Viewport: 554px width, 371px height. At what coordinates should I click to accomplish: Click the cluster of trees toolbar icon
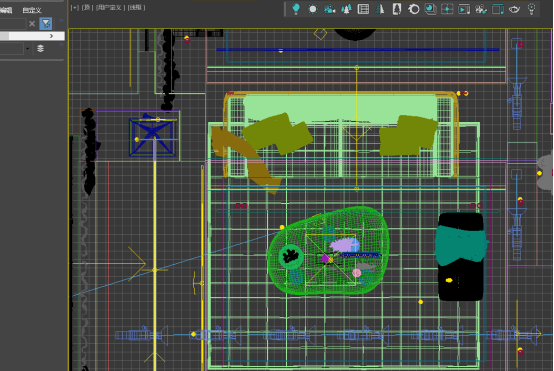click(x=347, y=9)
